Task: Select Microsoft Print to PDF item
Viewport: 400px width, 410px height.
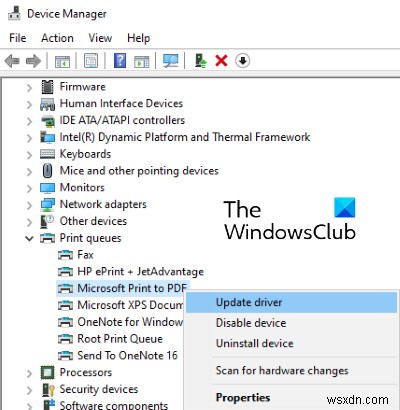Action: coord(132,288)
